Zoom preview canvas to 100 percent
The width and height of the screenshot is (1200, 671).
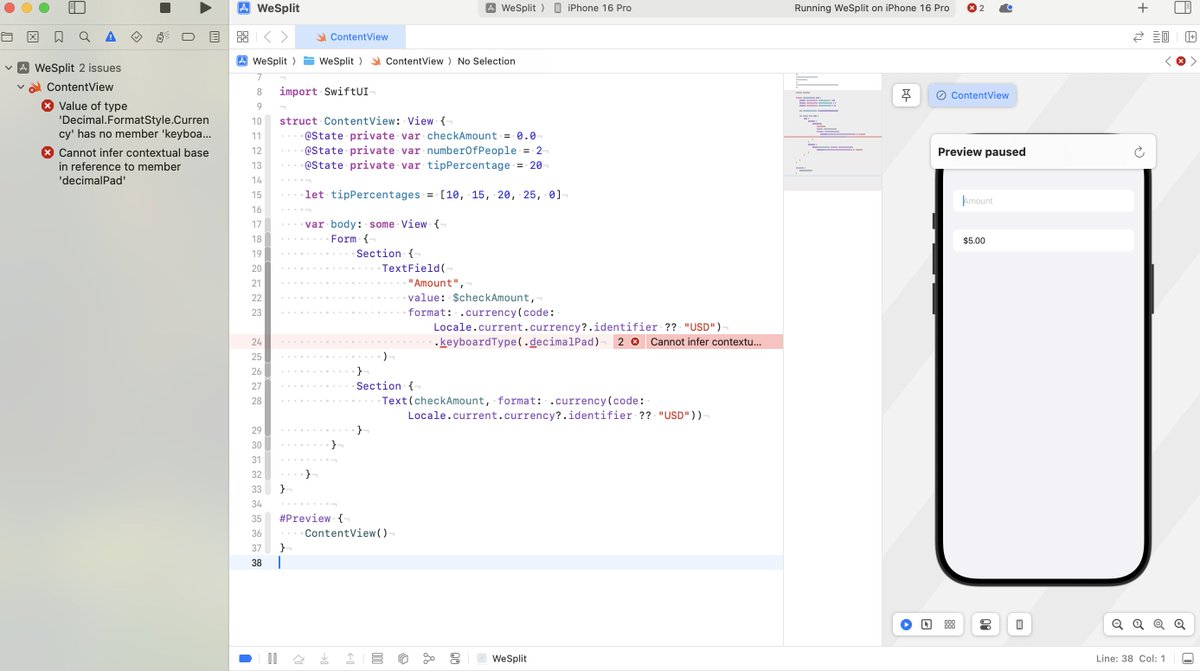pos(1138,624)
